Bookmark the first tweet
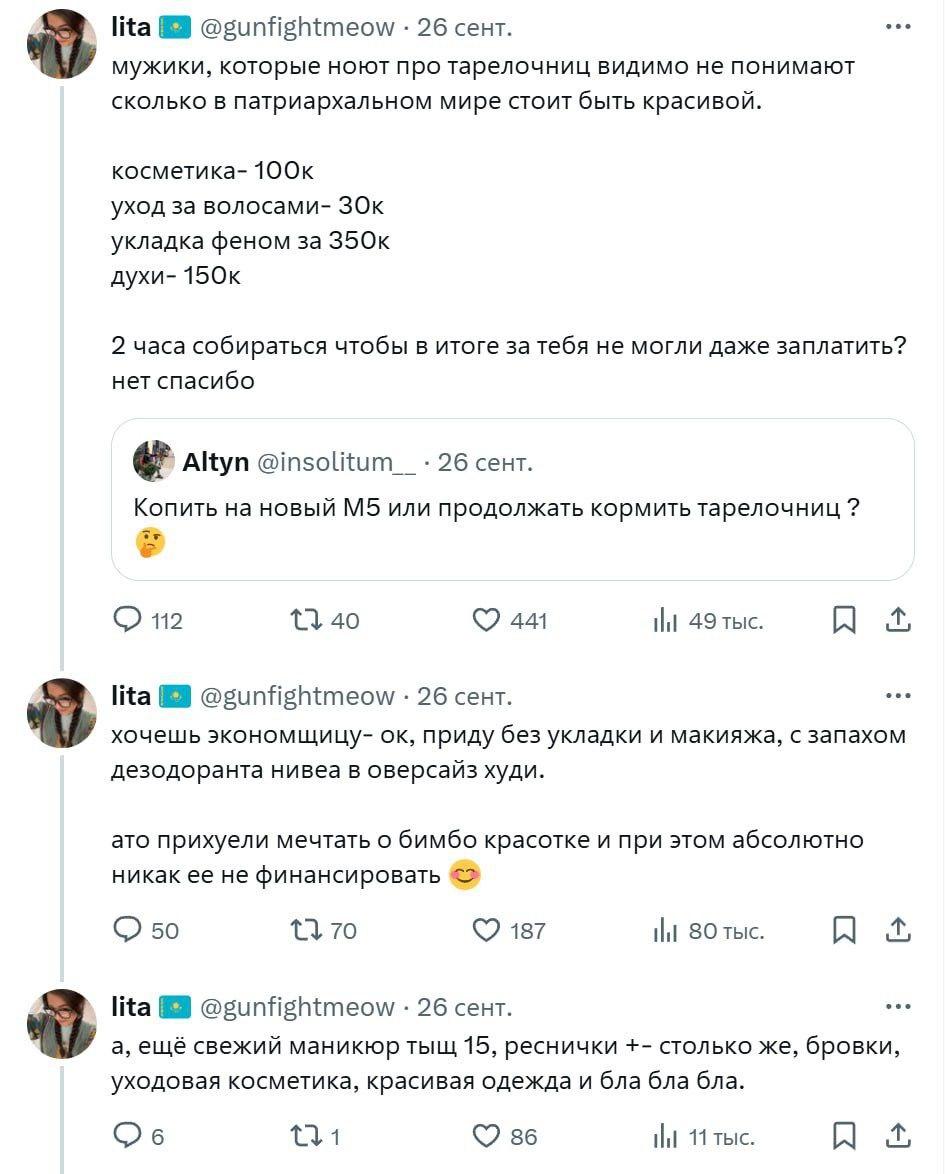945x1174 pixels. point(844,620)
